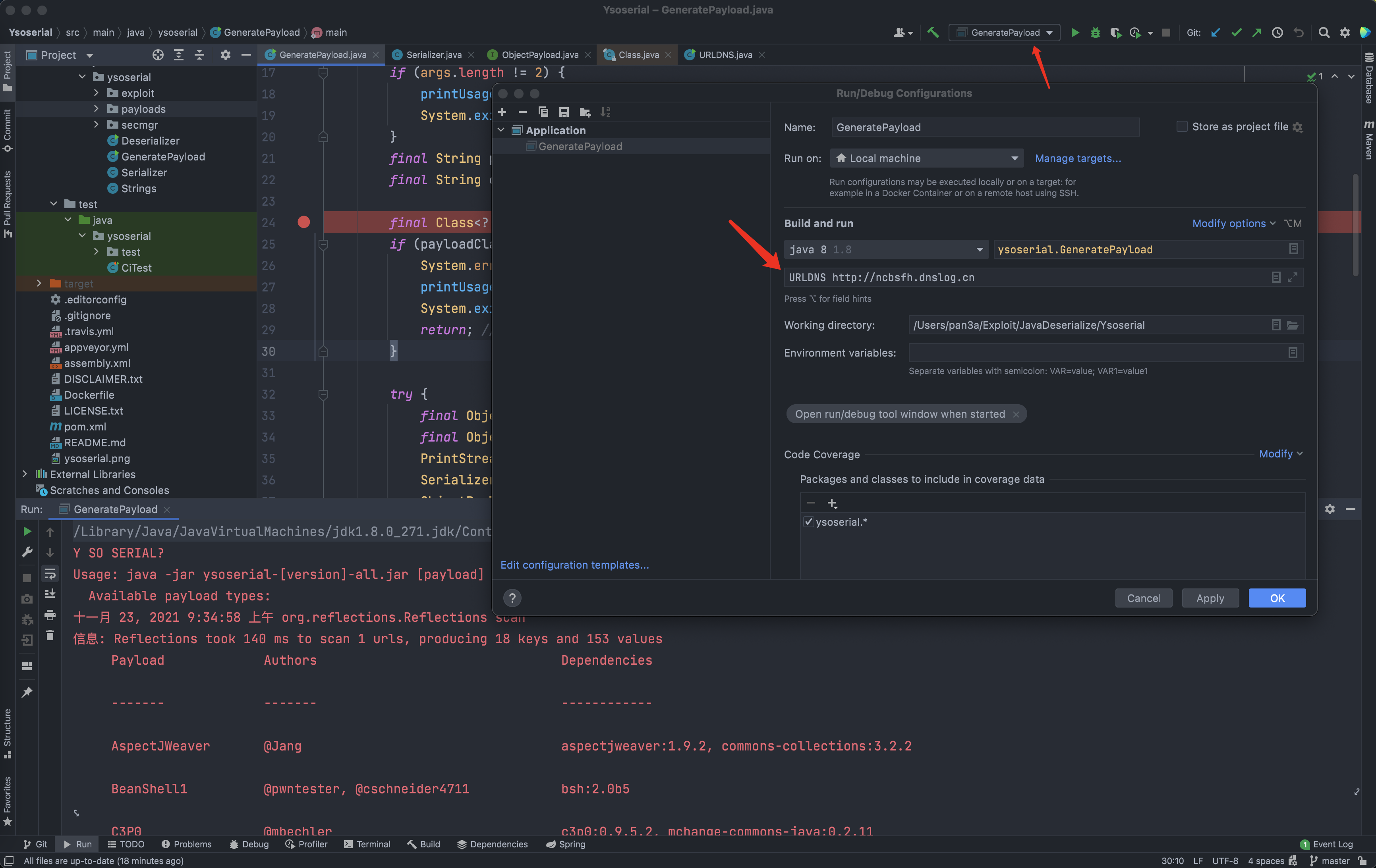Enable Store as project file checkbox

coord(1182,126)
